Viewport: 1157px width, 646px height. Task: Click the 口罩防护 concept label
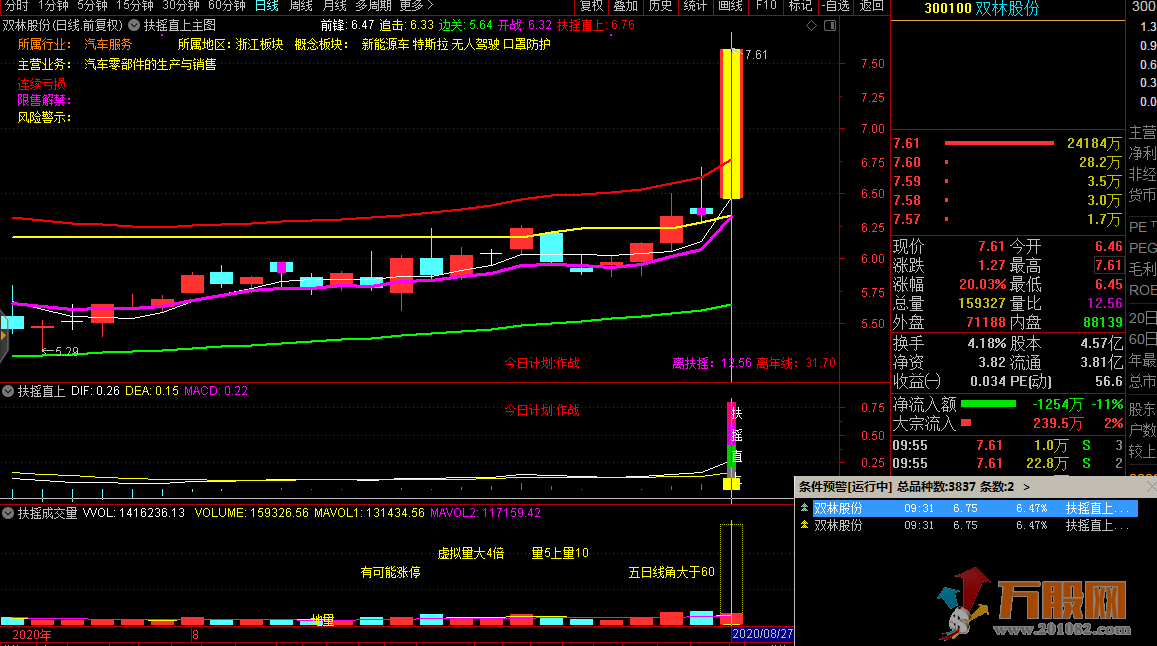527,44
